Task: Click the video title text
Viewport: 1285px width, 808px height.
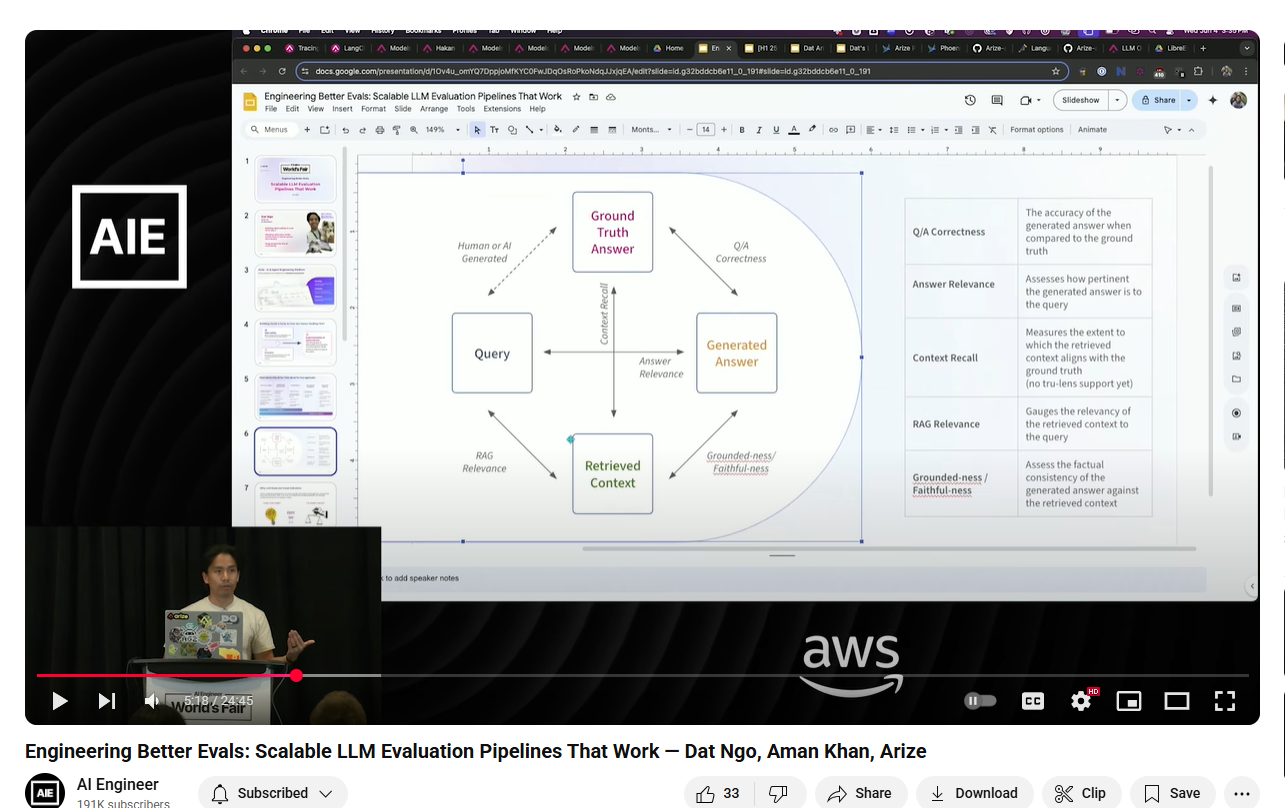Action: tap(476, 751)
